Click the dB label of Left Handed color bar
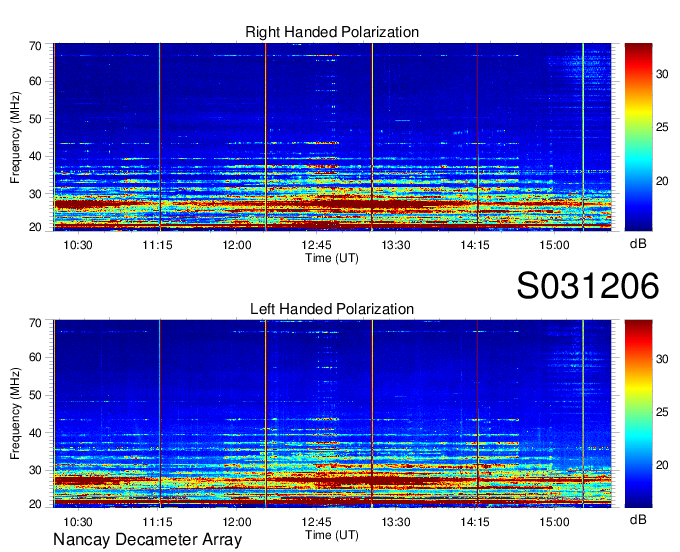This screenshot has height=552, width=680. tap(638, 519)
